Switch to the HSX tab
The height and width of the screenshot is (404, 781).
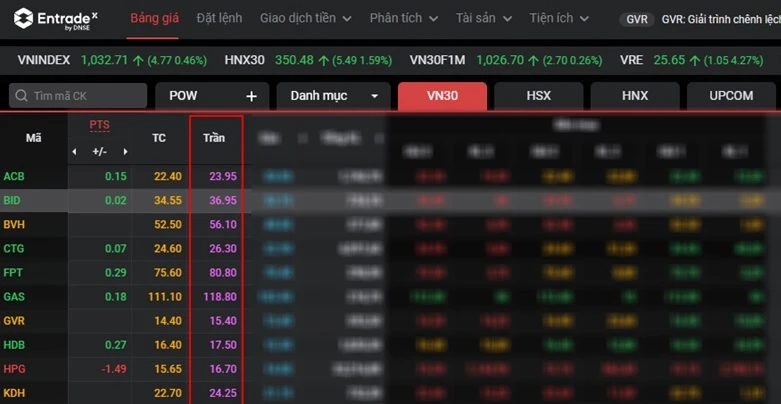tap(538, 96)
